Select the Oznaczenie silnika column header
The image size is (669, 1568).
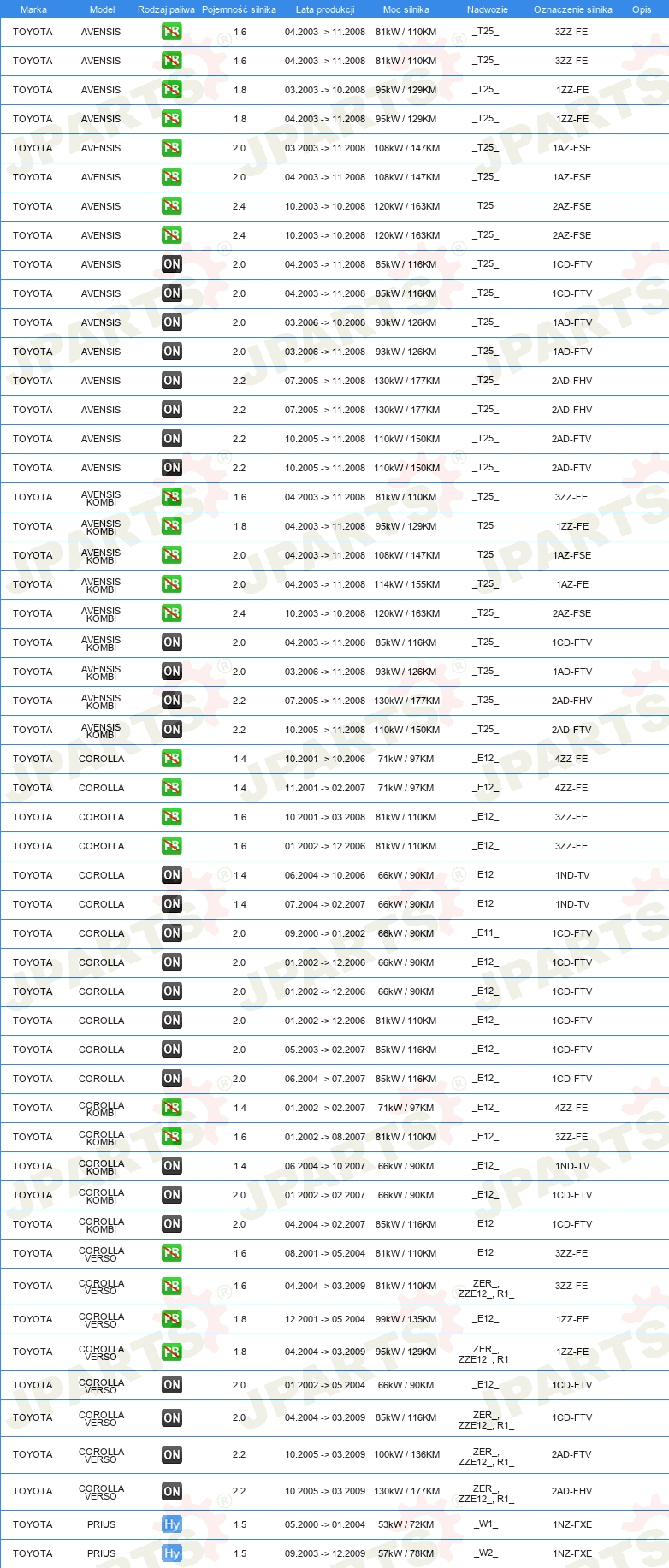(x=573, y=9)
